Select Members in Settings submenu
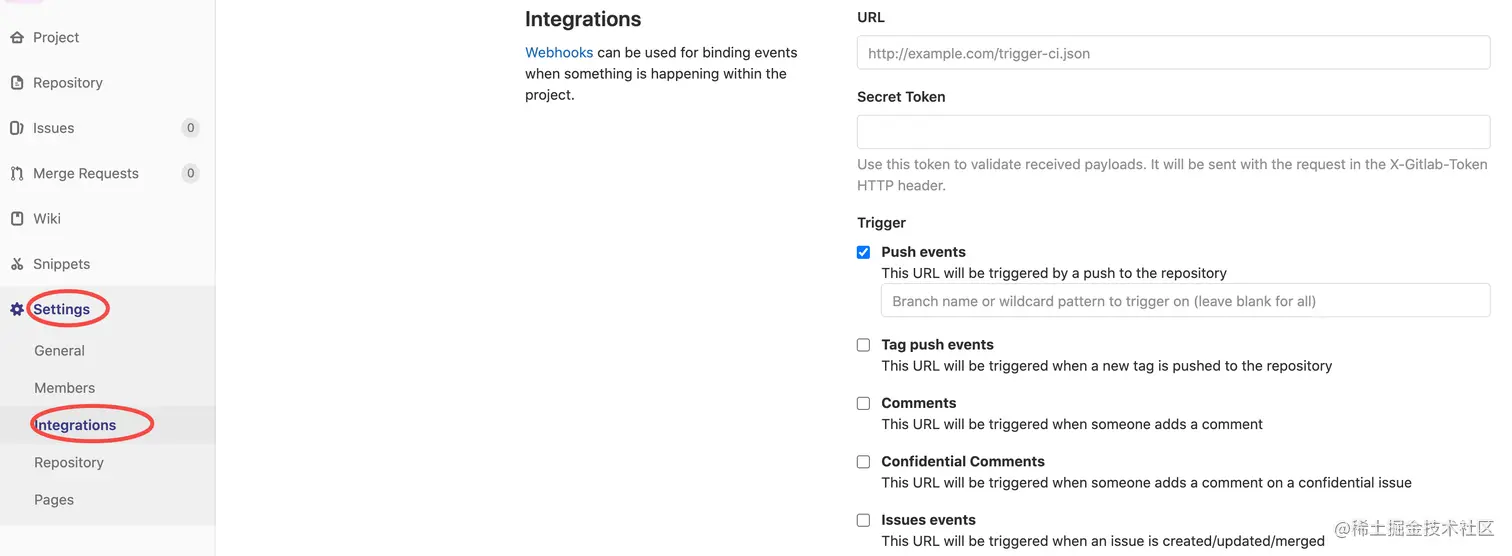This screenshot has width=1512, height=556. coord(65,388)
